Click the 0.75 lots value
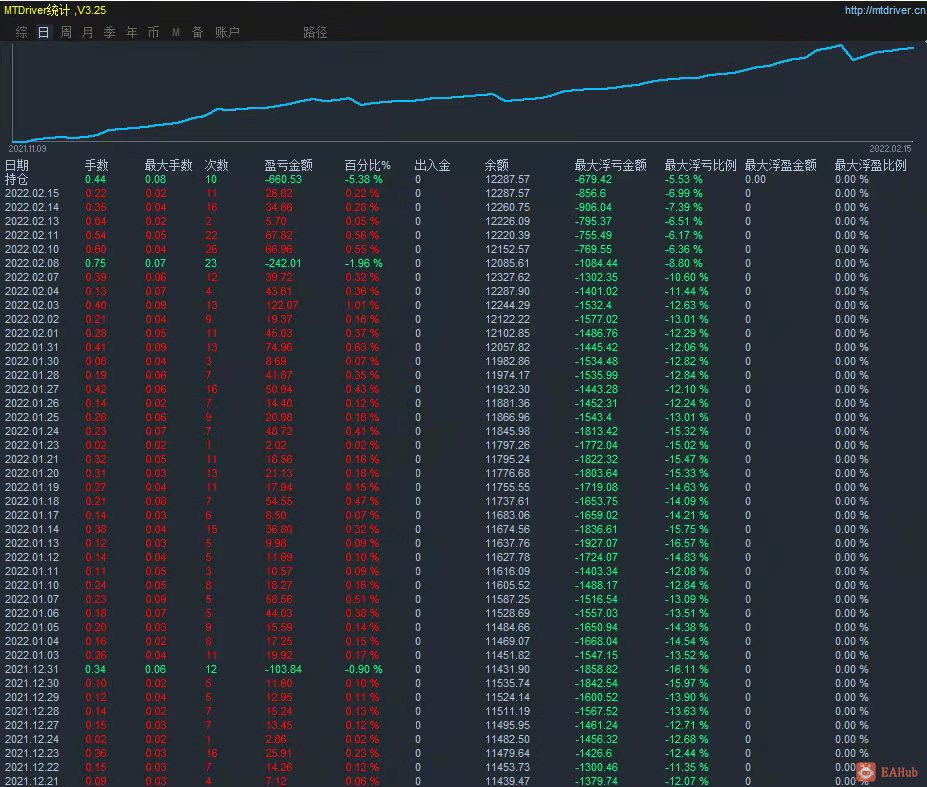Image resolution: width=927 pixels, height=787 pixels. pos(95,263)
